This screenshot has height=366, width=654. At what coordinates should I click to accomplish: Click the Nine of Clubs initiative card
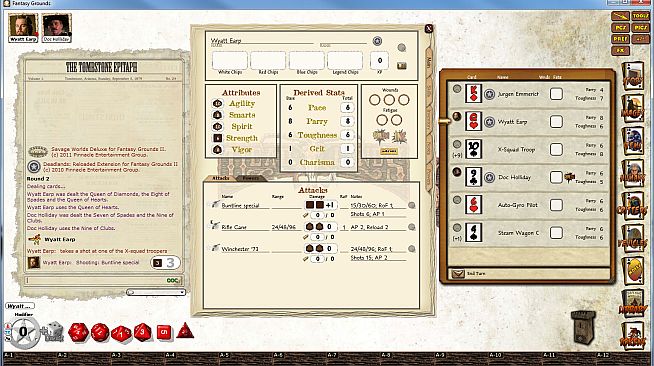tap(473, 177)
